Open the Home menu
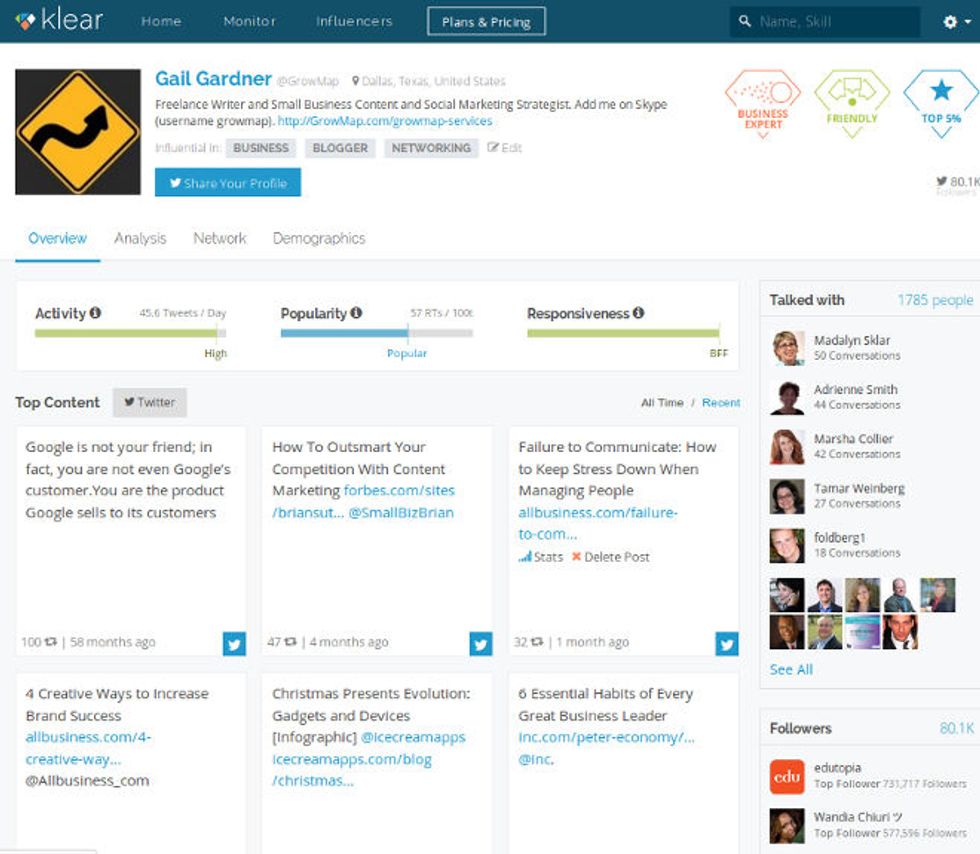The image size is (980, 854). click(161, 21)
